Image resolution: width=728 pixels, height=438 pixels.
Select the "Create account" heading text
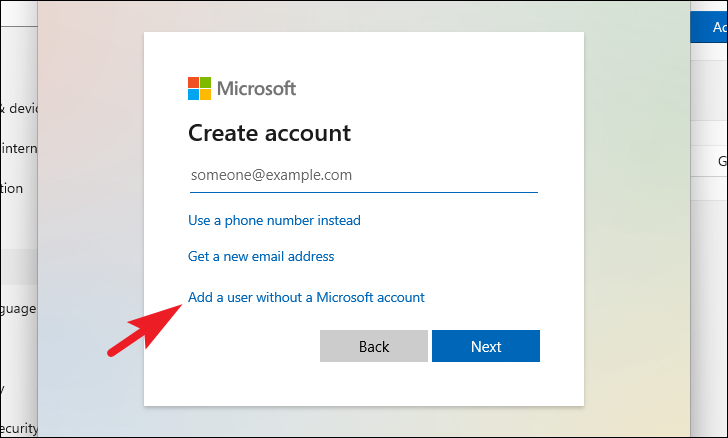tap(269, 133)
